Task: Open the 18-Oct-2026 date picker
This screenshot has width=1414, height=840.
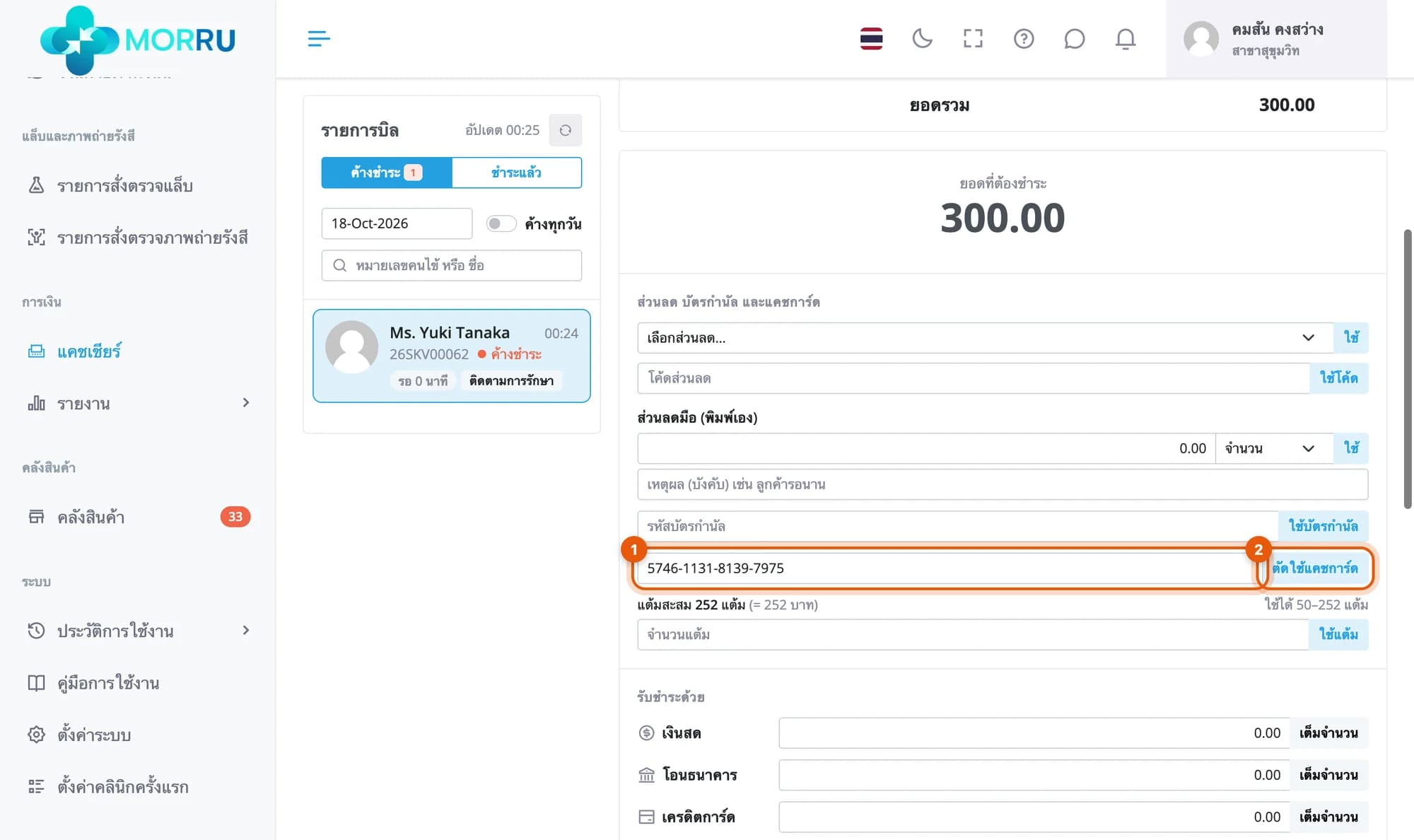Action: click(x=397, y=223)
